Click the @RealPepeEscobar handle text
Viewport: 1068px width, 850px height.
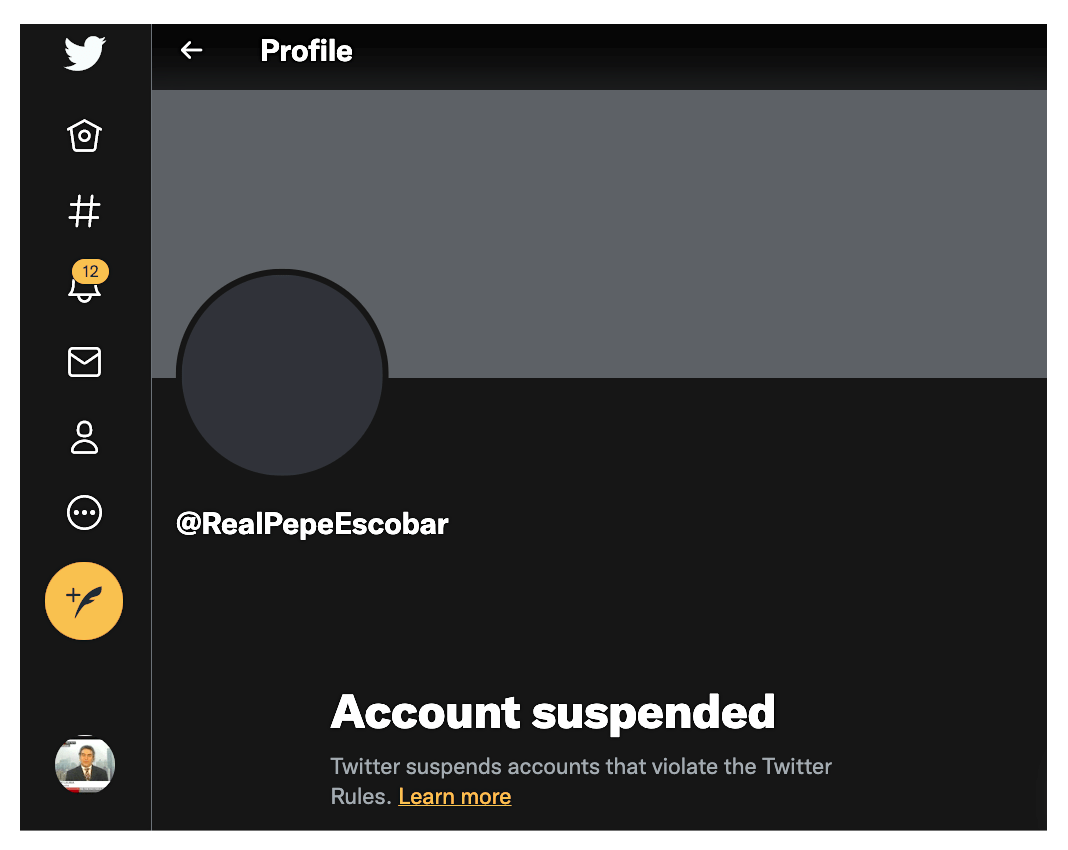[312, 524]
